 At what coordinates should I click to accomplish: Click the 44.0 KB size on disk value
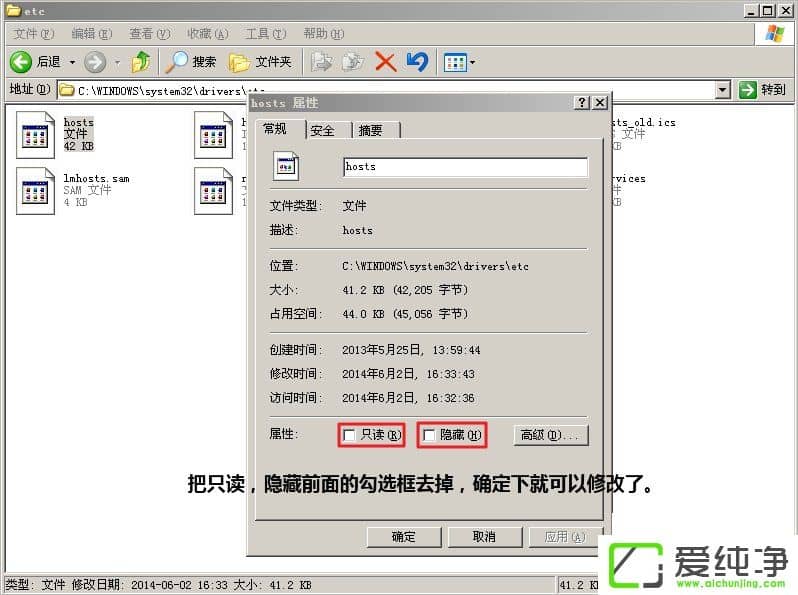[405, 314]
